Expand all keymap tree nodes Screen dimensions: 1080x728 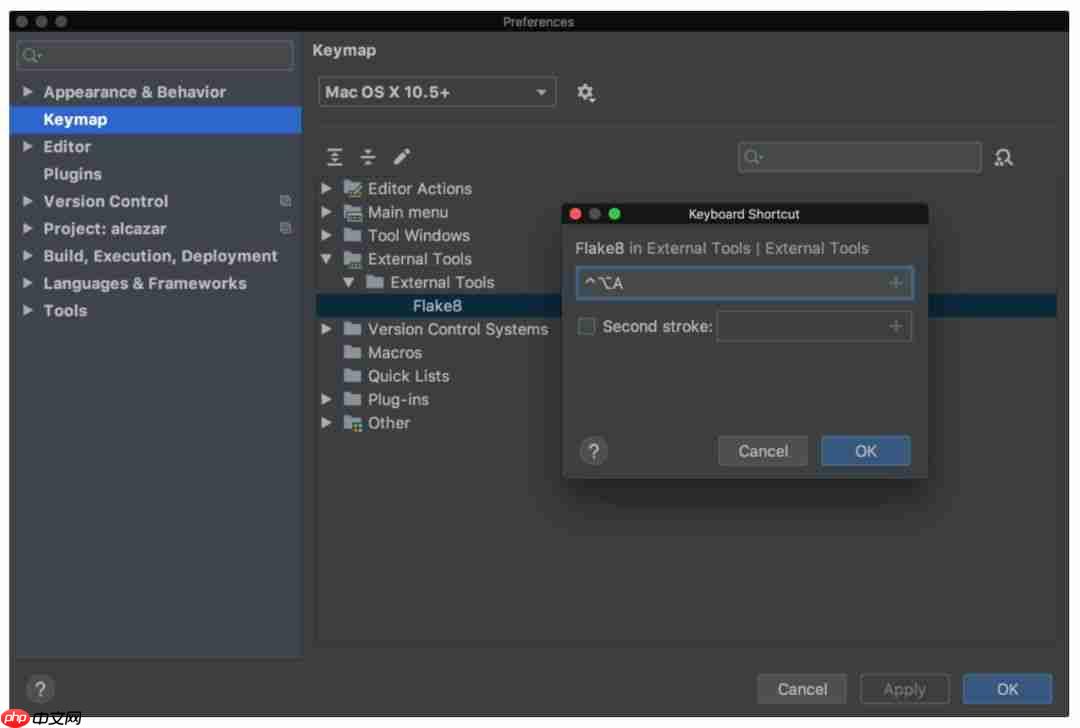tap(335, 156)
